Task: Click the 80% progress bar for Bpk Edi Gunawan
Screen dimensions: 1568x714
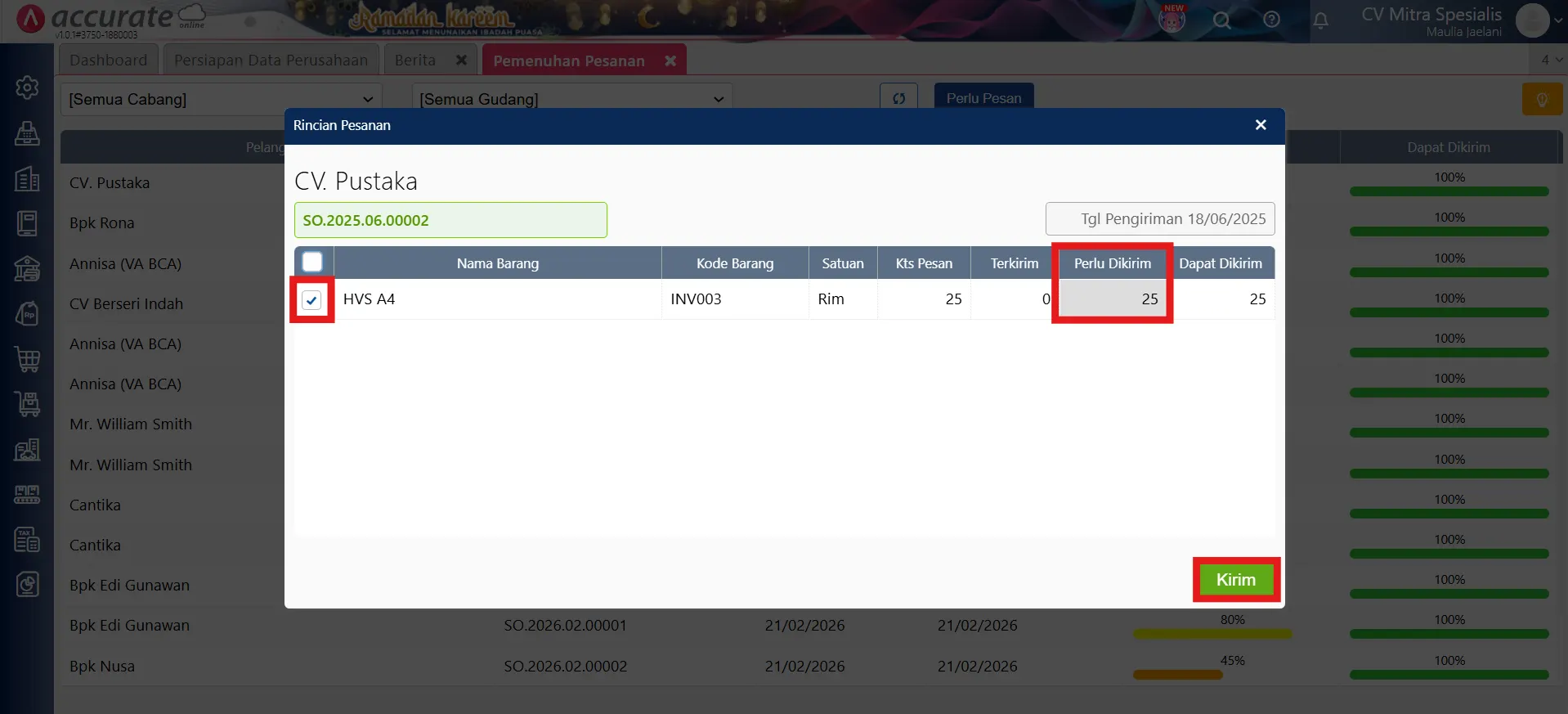Action: coord(1212,634)
